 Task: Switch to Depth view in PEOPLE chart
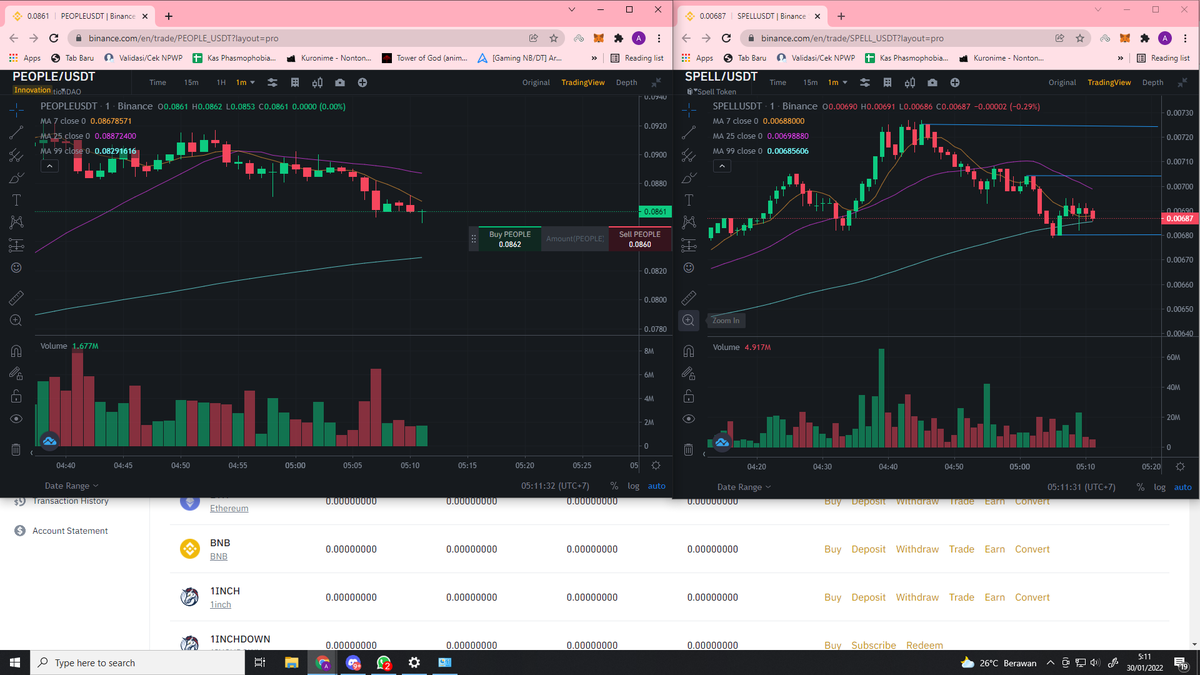pos(626,82)
